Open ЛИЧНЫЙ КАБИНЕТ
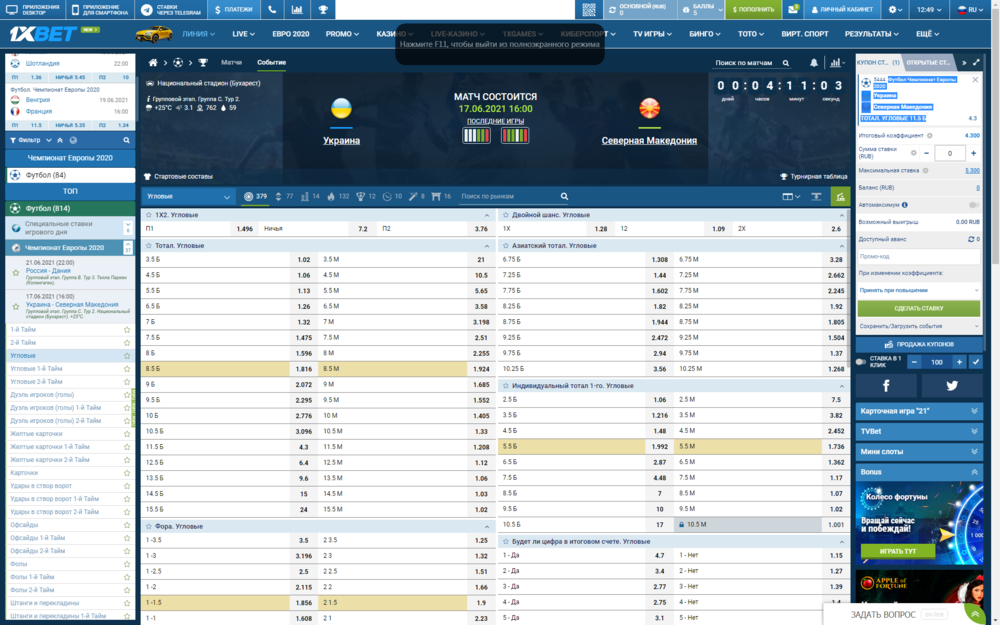 click(842, 10)
